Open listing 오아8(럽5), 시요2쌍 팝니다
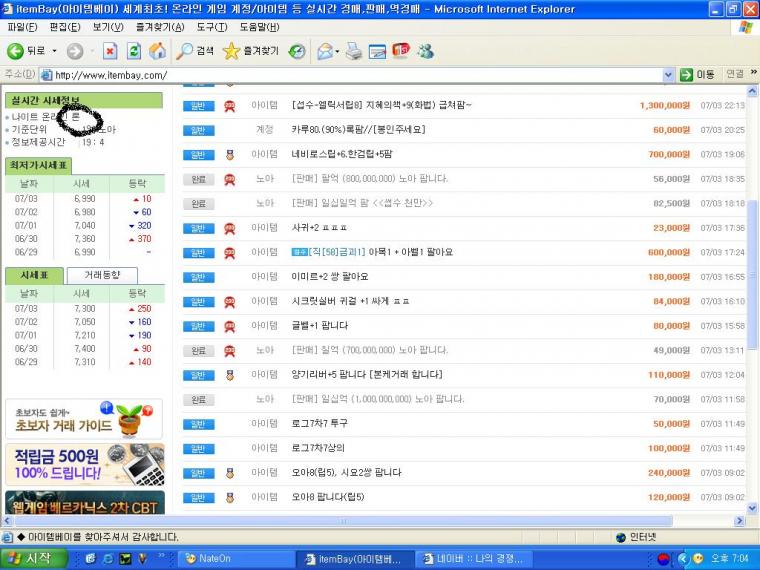The height and width of the screenshot is (570, 760). (x=346, y=472)
